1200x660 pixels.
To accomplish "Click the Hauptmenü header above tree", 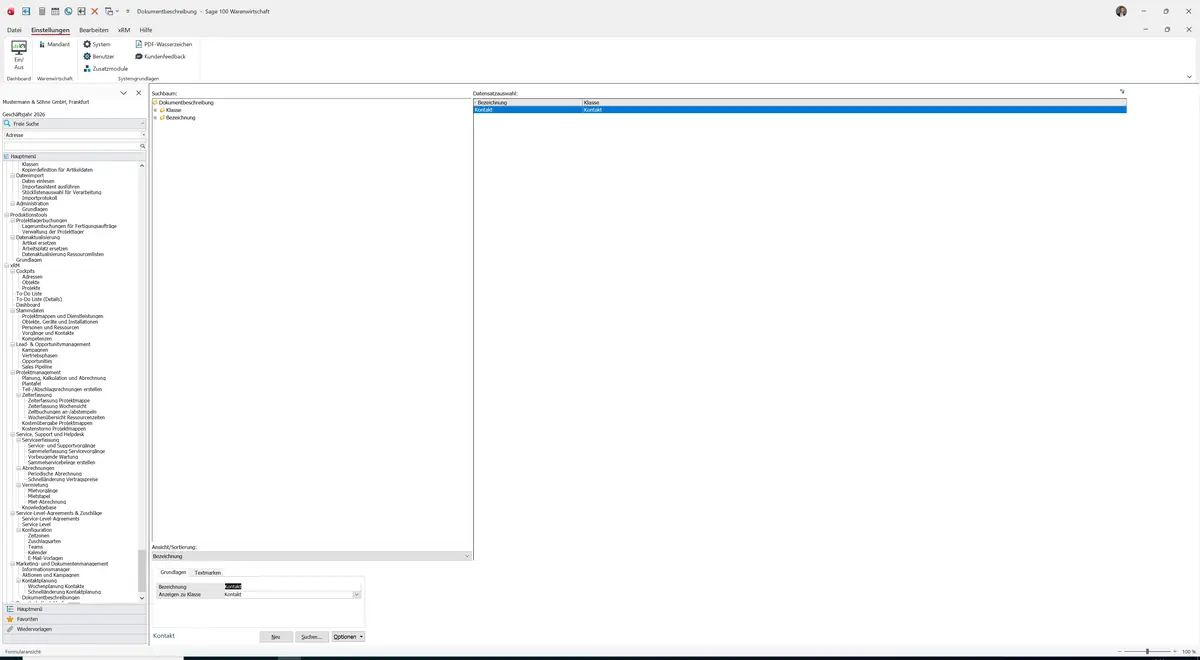I will (x=74, y=156).
